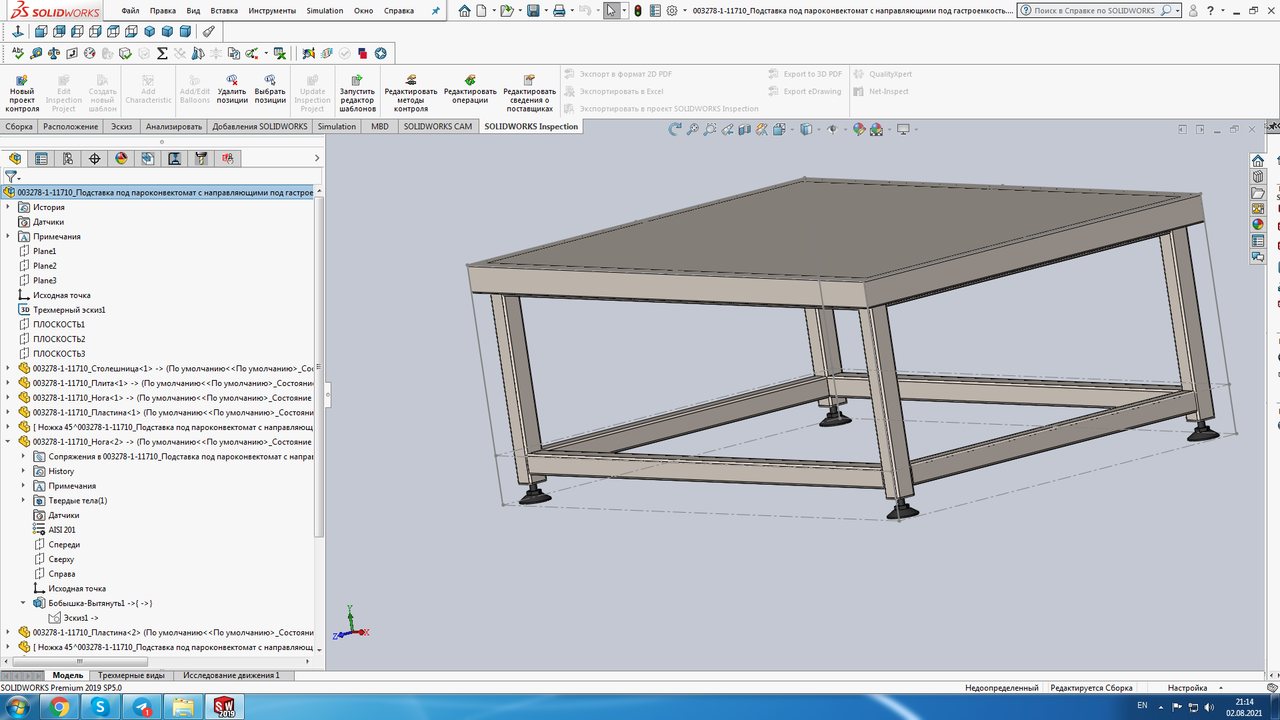This screenshot has width=1280, height=720.
Task: Open the Options gear icon
Action: (x=671, y=11)
